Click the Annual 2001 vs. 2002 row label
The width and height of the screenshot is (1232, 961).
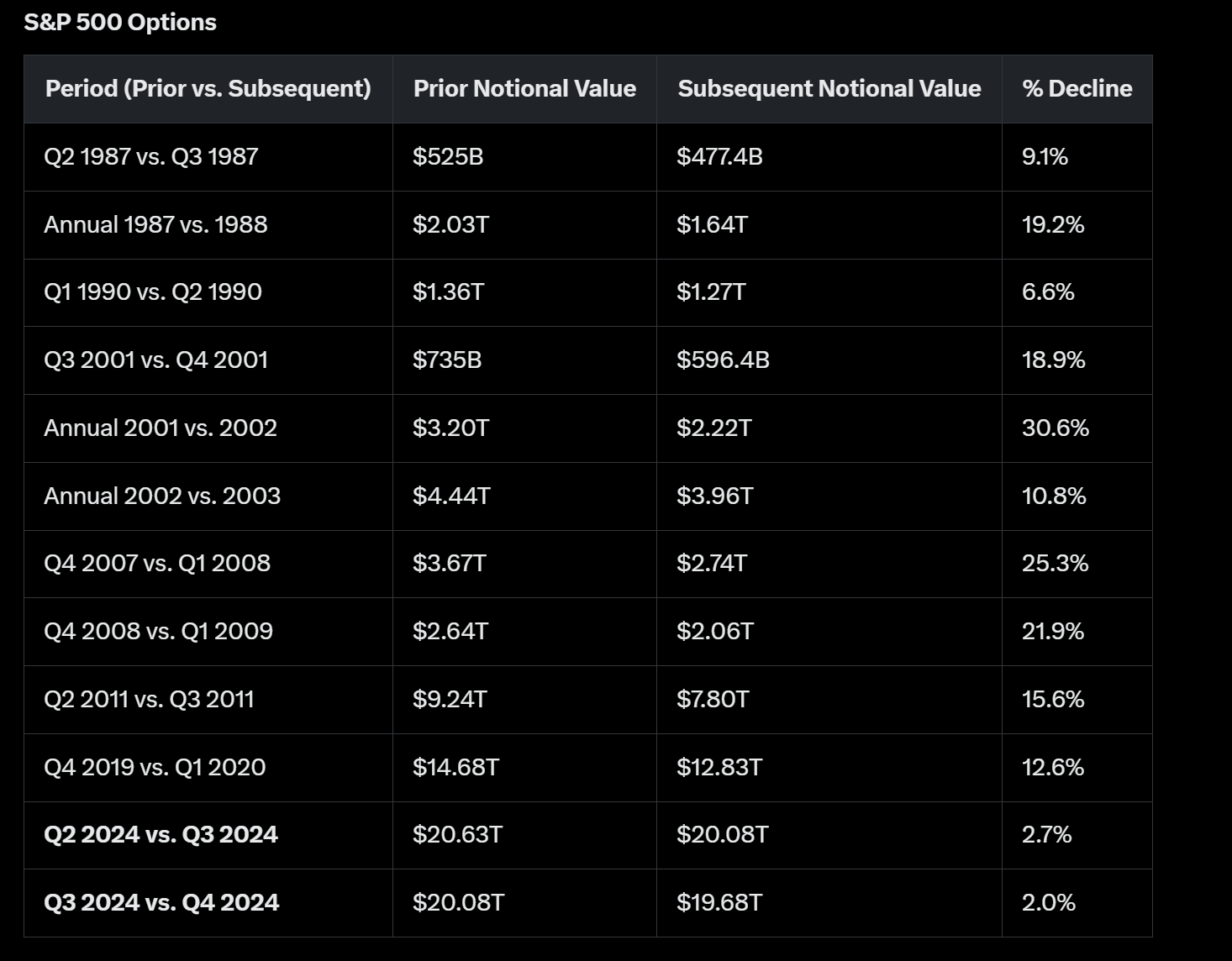pyautogui.click(x=161, y=428)
